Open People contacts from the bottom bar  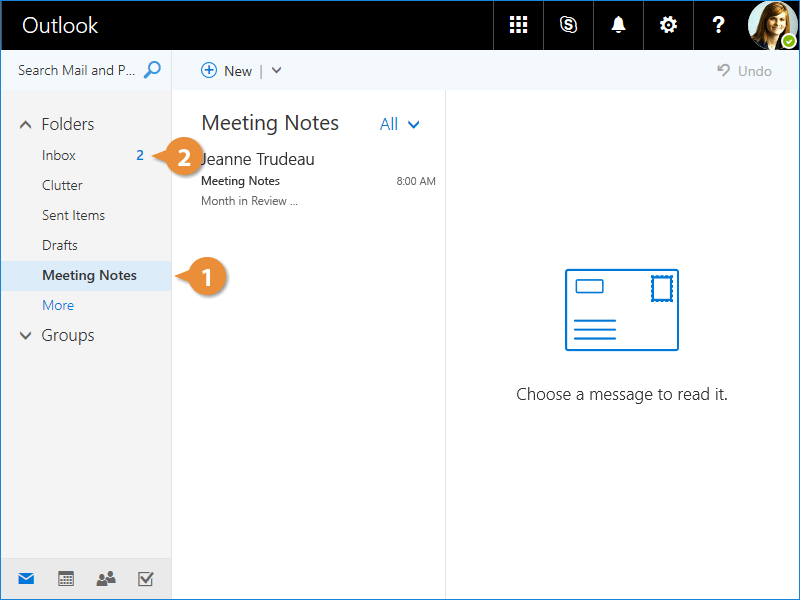pos(105,578)
